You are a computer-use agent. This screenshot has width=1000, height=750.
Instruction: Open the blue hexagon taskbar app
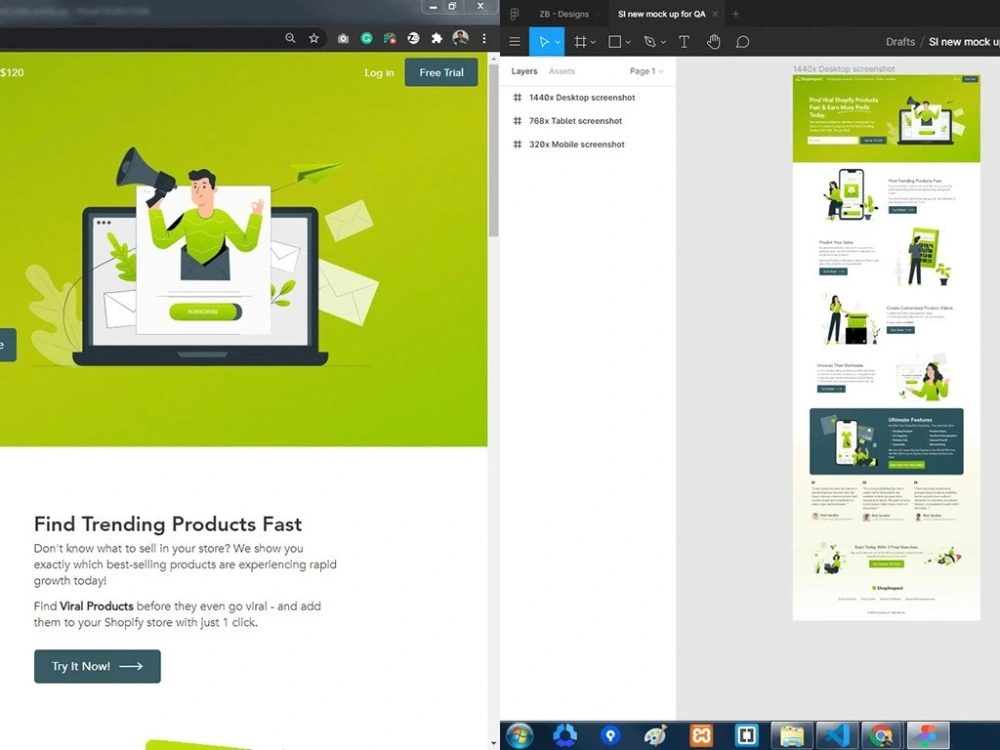click(565, 735)
